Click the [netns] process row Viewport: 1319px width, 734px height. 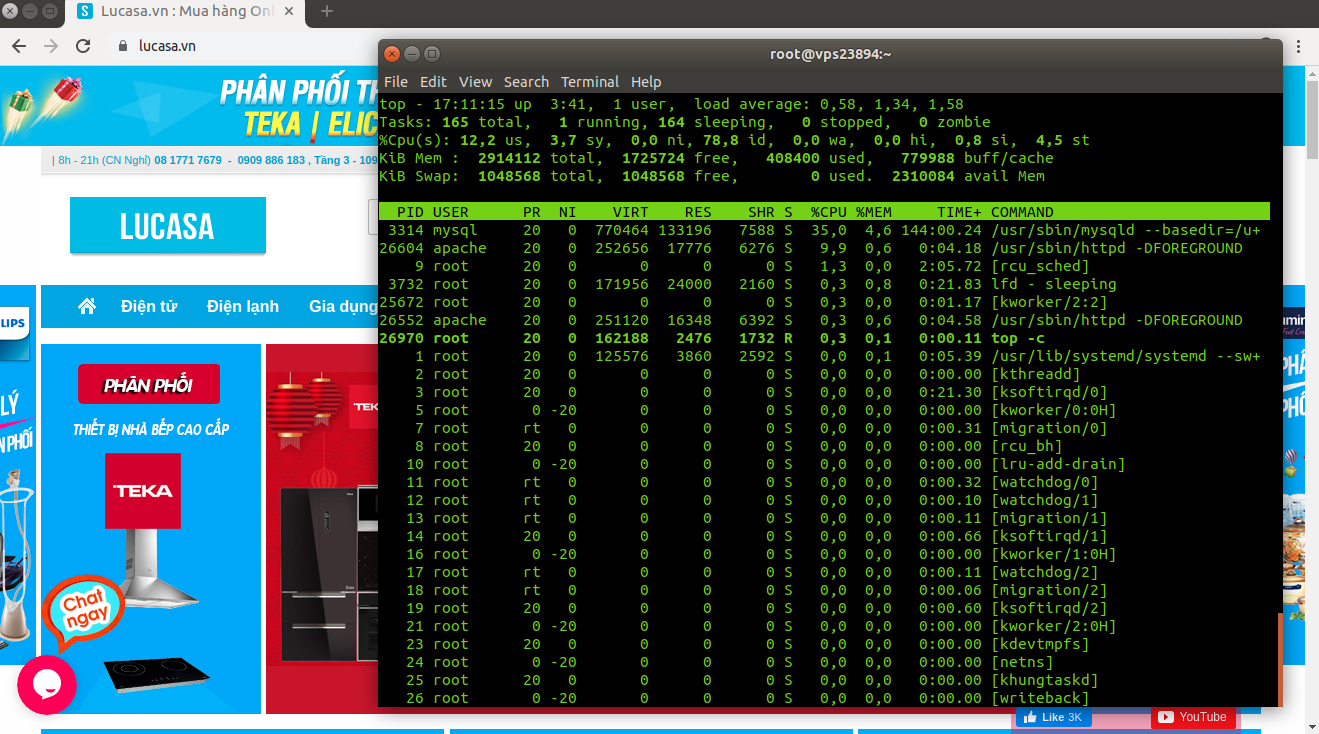824,662
